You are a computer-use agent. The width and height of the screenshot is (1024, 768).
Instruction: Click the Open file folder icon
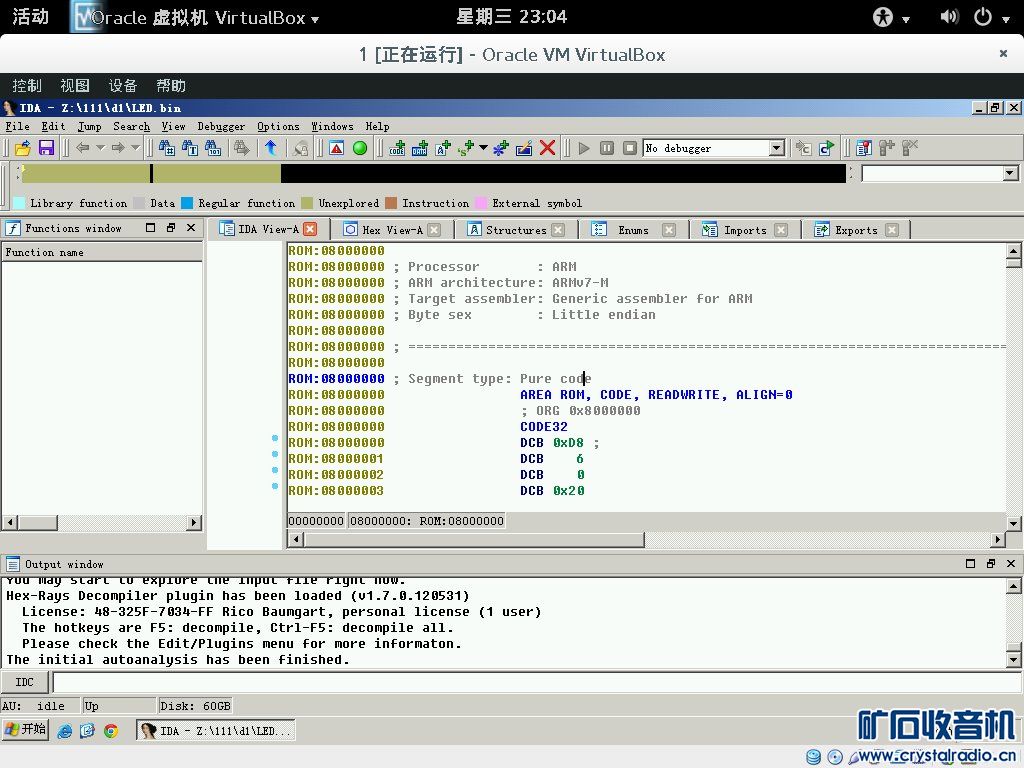pyautogui.click(x=22, y=148)
